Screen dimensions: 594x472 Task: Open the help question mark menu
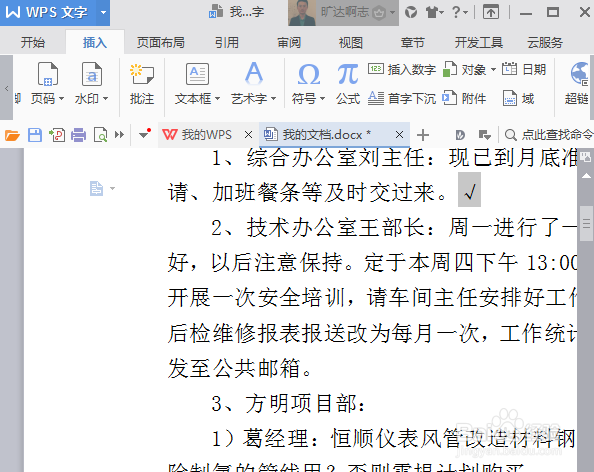point(460,13)
